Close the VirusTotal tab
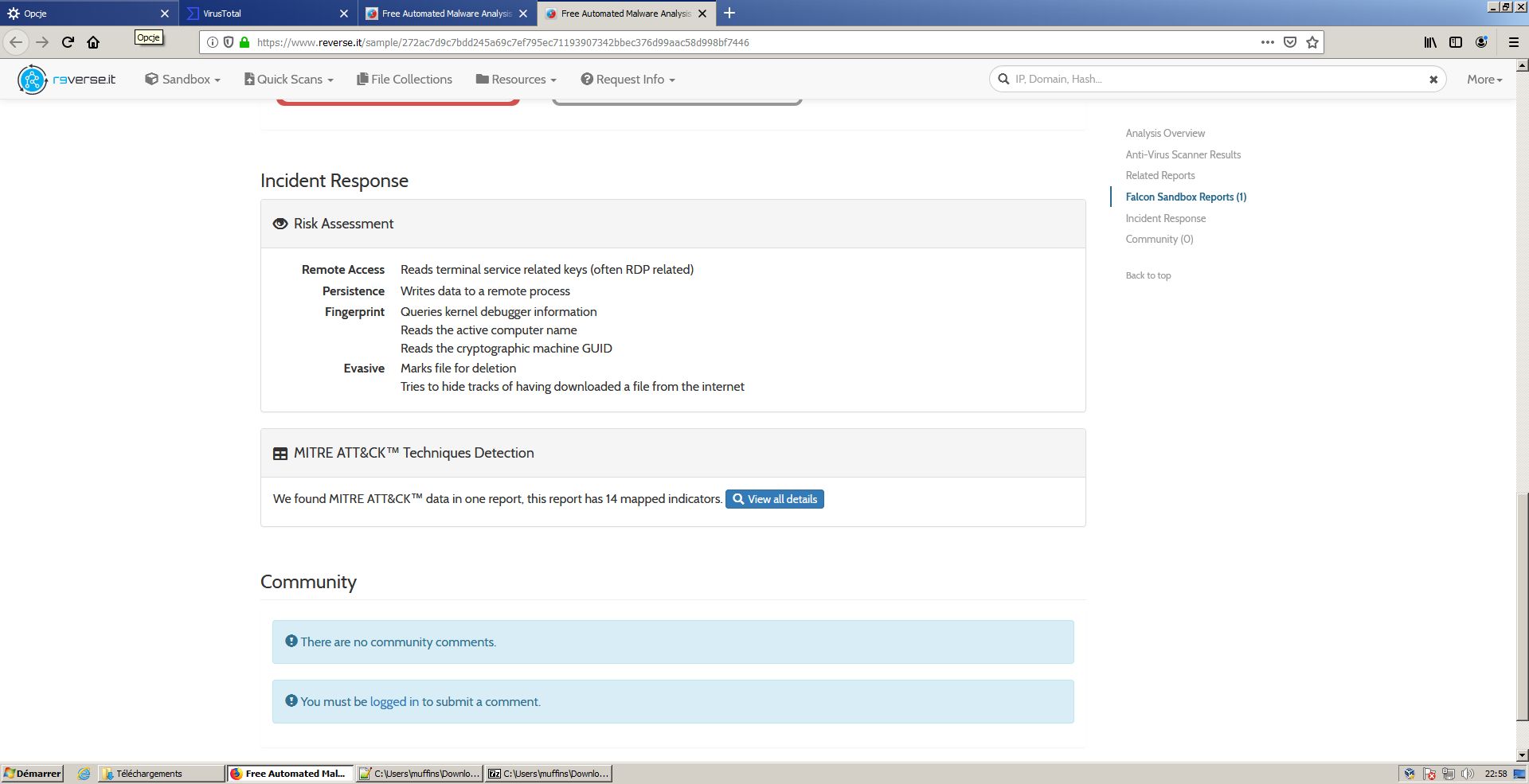Viewport: 1529px width, 784px height. (x=344, y=14)
